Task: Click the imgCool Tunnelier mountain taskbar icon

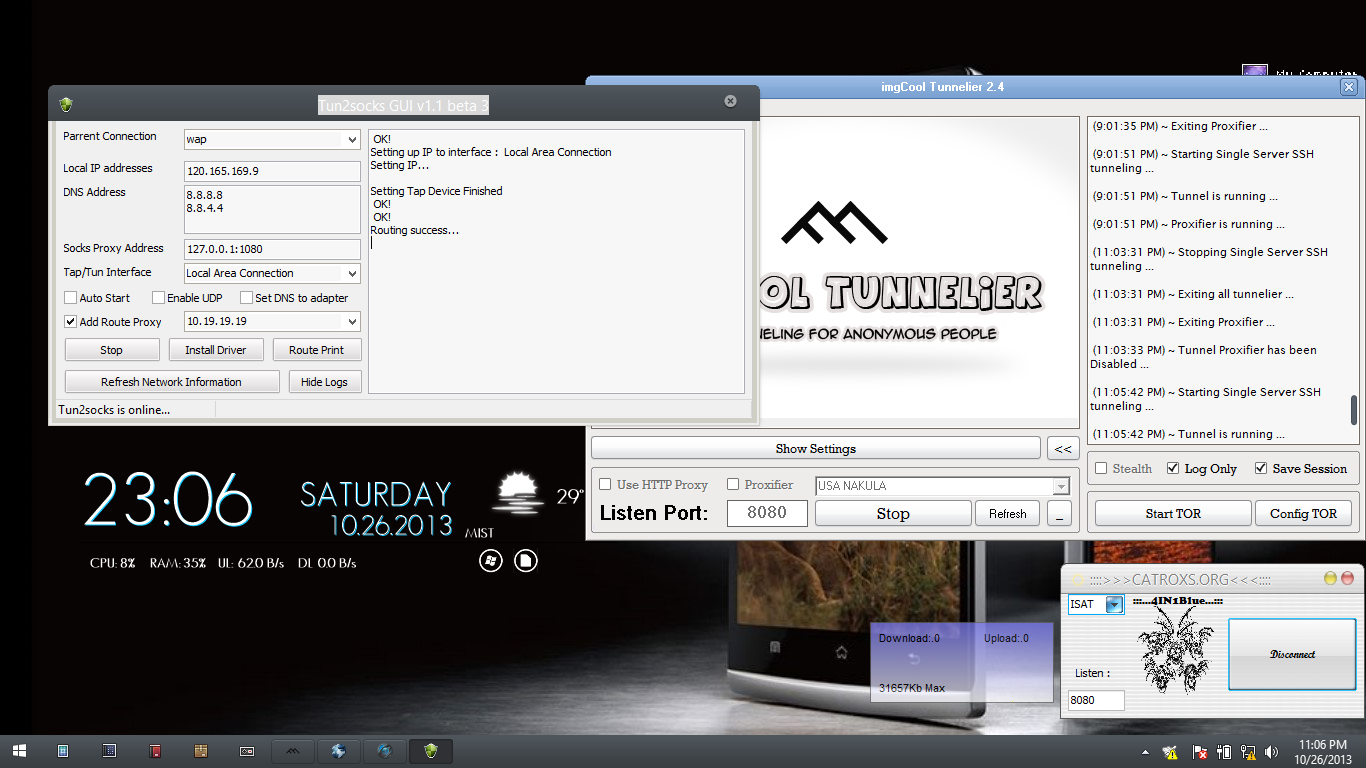Action: (293, 750)
